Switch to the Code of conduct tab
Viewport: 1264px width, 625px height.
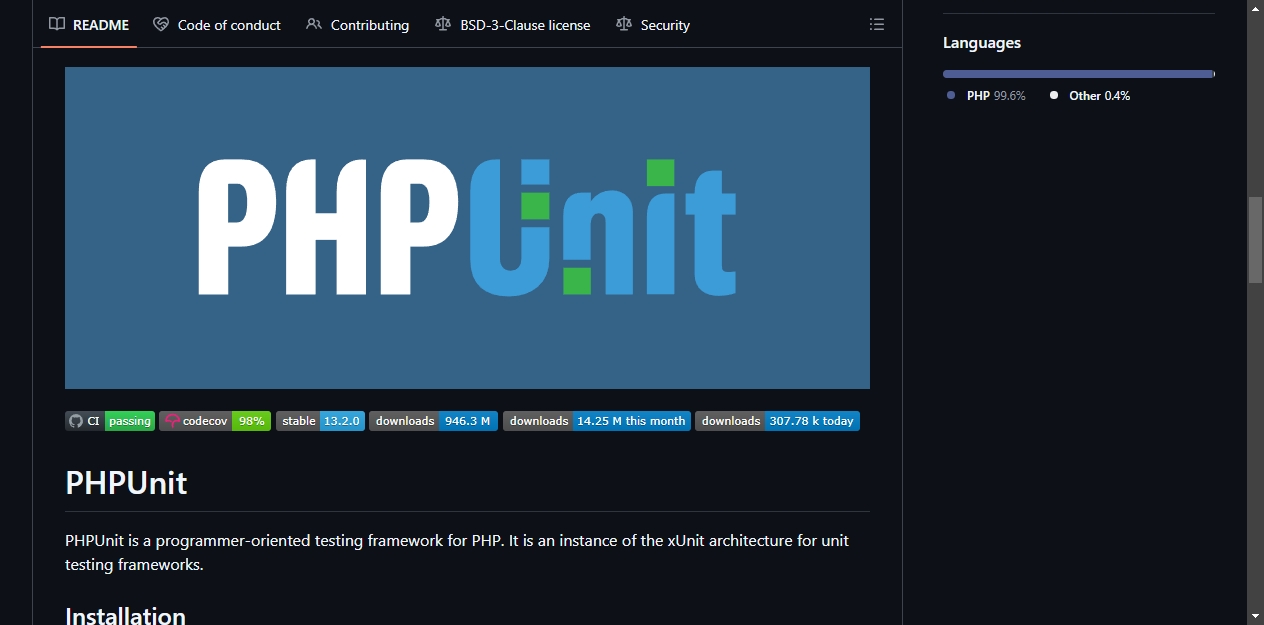tap(217, 25)
